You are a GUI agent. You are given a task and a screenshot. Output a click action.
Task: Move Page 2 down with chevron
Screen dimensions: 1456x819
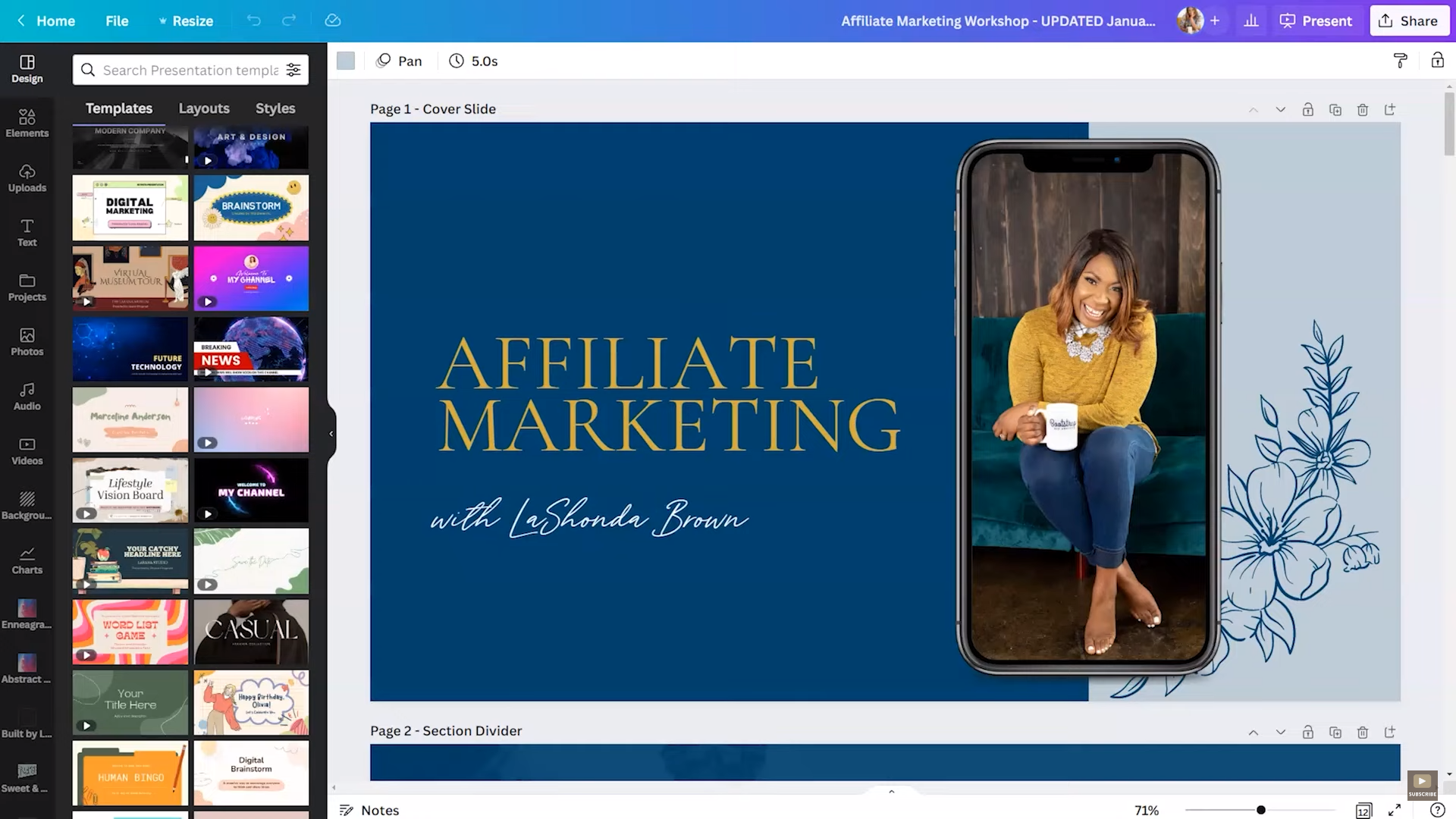(x=1281, y=732)
